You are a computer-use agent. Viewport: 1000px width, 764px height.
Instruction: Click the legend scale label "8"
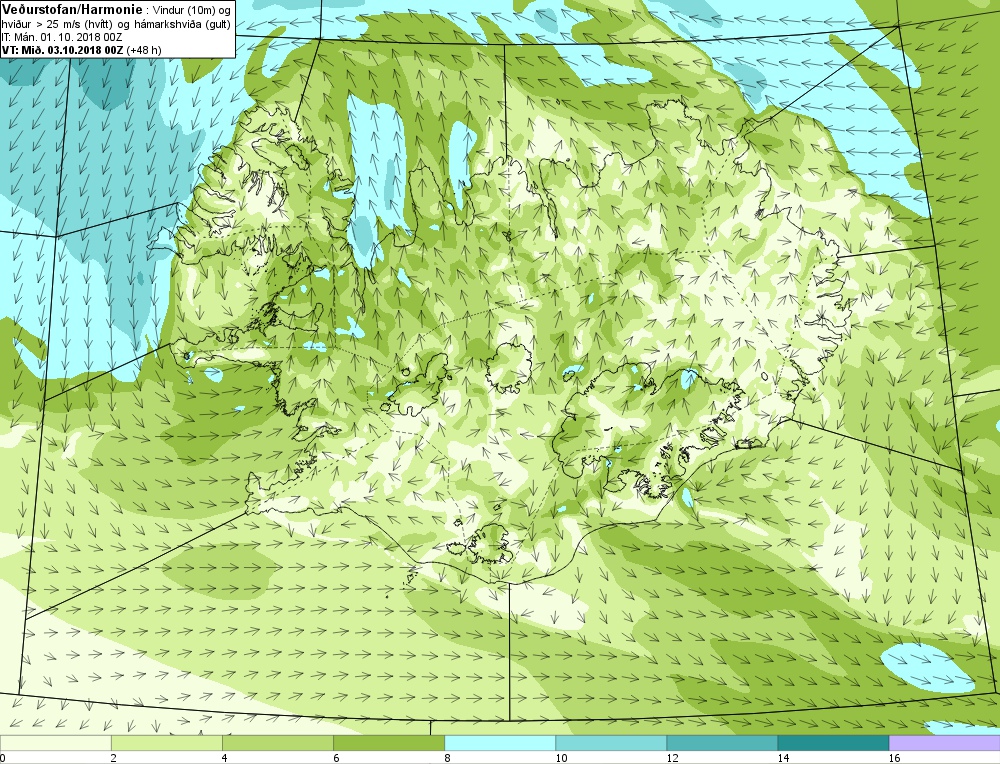click(x=447, y=758)
